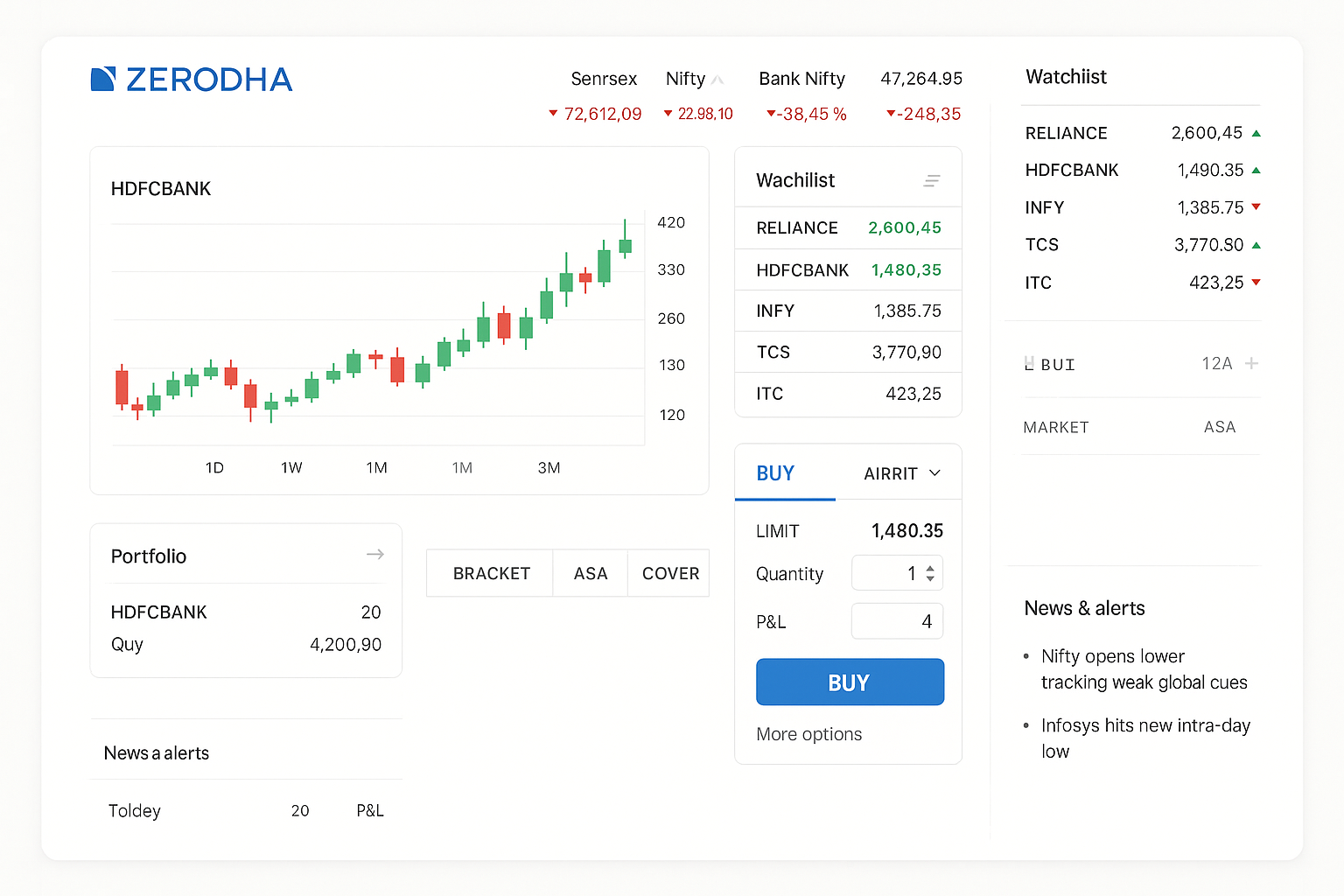Open the HDFCBANK holding in Portfolio
Screen dimensions: 1344x896
[x=246, y=612]
